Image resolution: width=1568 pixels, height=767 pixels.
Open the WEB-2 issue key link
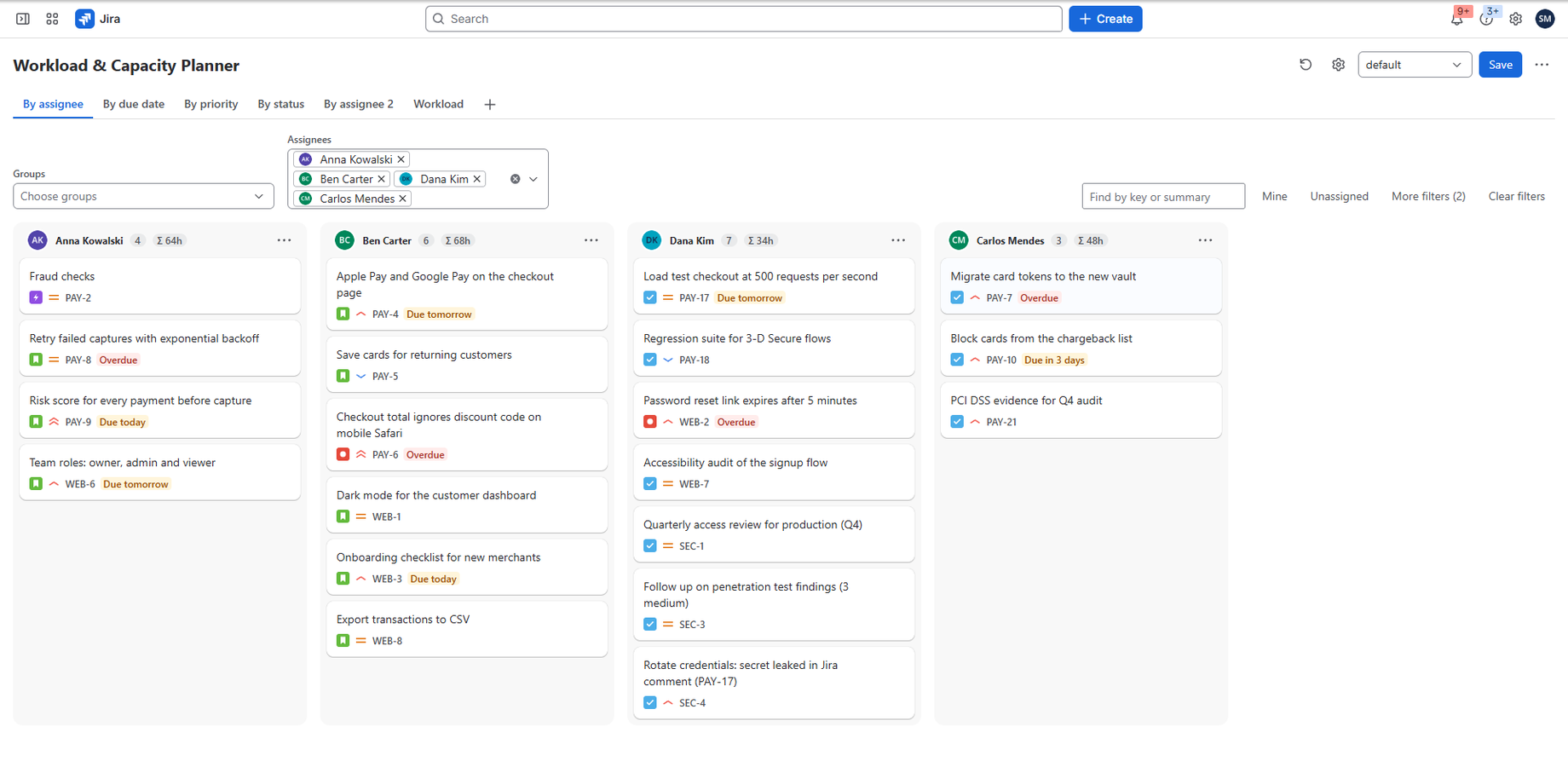tap(694, 422)
